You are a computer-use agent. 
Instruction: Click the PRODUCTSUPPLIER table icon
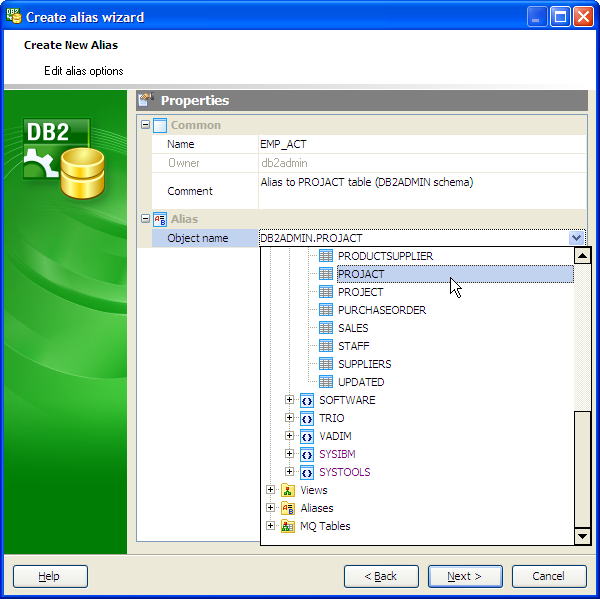[326, 256]
